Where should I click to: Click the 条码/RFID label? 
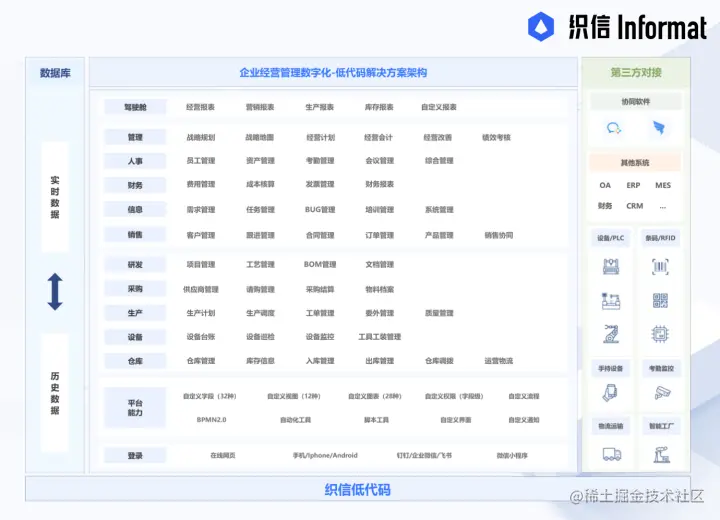click(x=660, y=238)
